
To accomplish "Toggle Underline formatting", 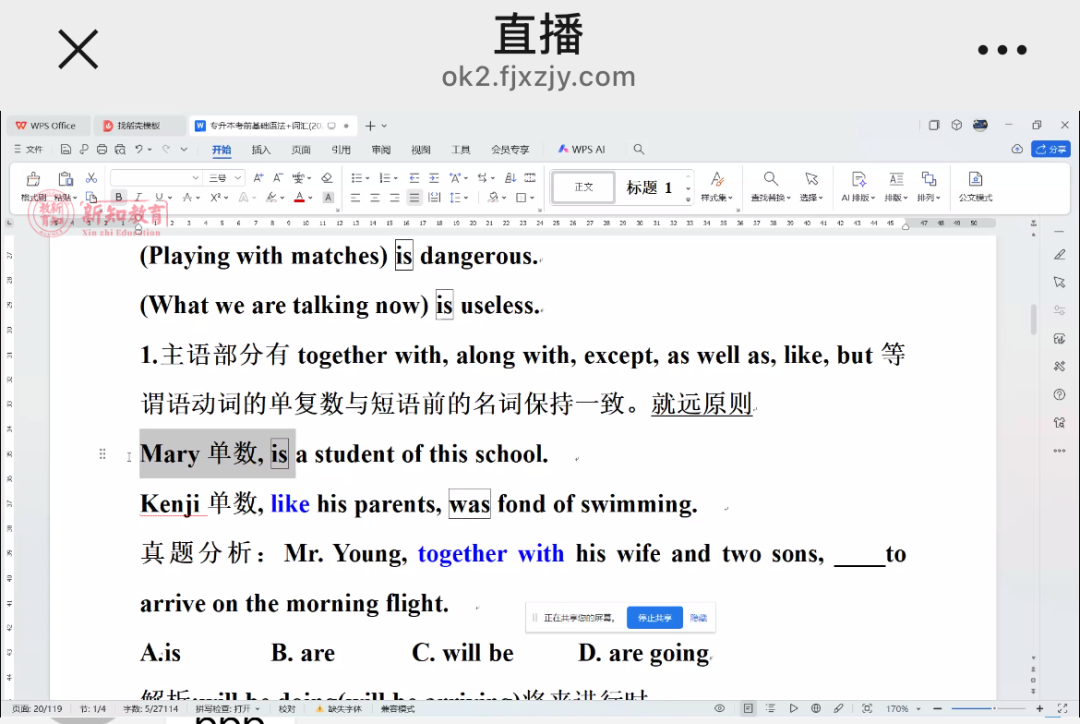I will click(158, 197).
